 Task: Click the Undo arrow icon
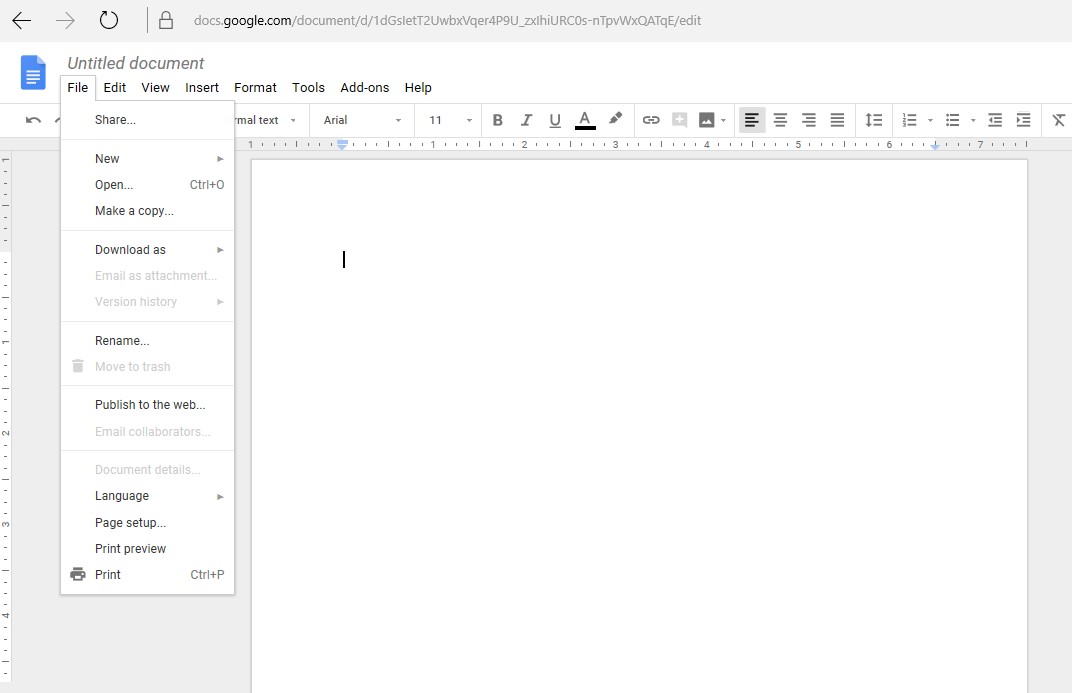33,120
